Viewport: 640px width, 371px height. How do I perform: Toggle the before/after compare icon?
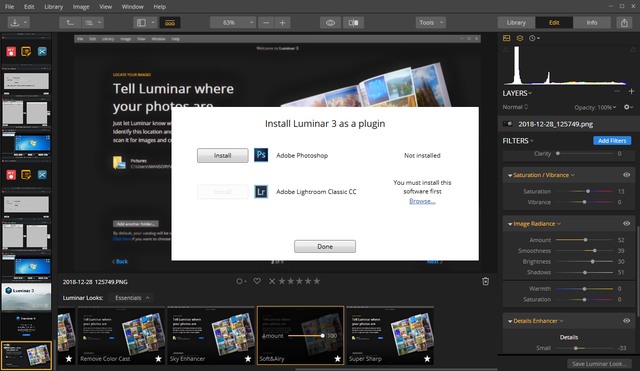353,22
